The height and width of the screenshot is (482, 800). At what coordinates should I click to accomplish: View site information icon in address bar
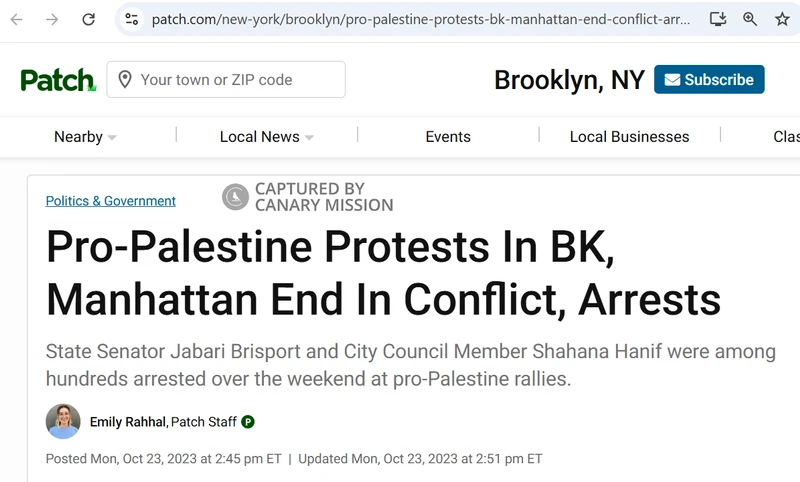(x=130, y=19)
